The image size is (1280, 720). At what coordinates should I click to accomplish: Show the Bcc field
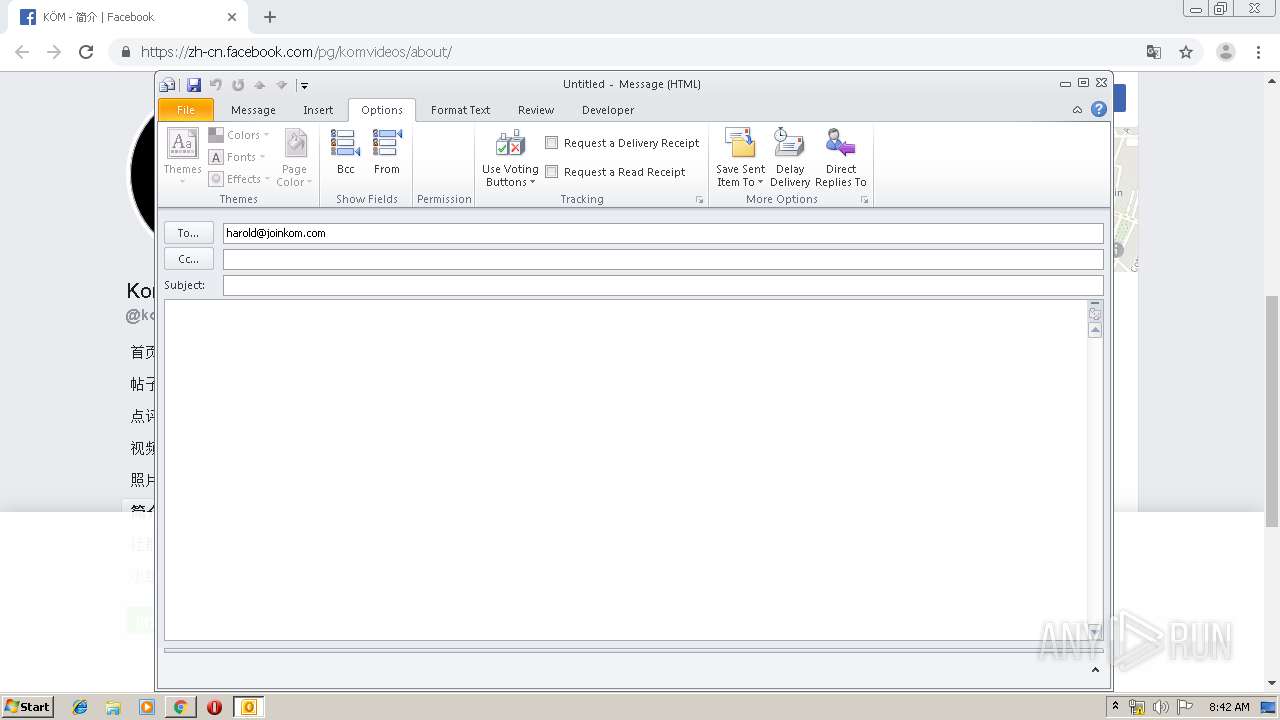point(345,152)
